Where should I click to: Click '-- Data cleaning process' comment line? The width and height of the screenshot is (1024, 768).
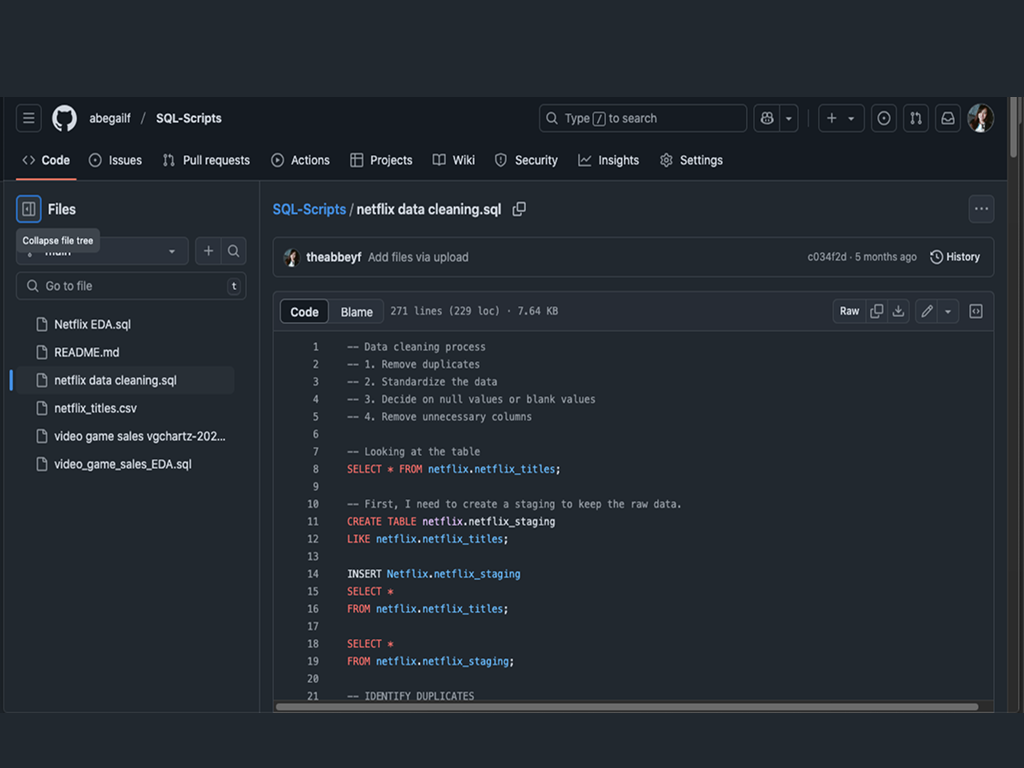tap(416, 347)
